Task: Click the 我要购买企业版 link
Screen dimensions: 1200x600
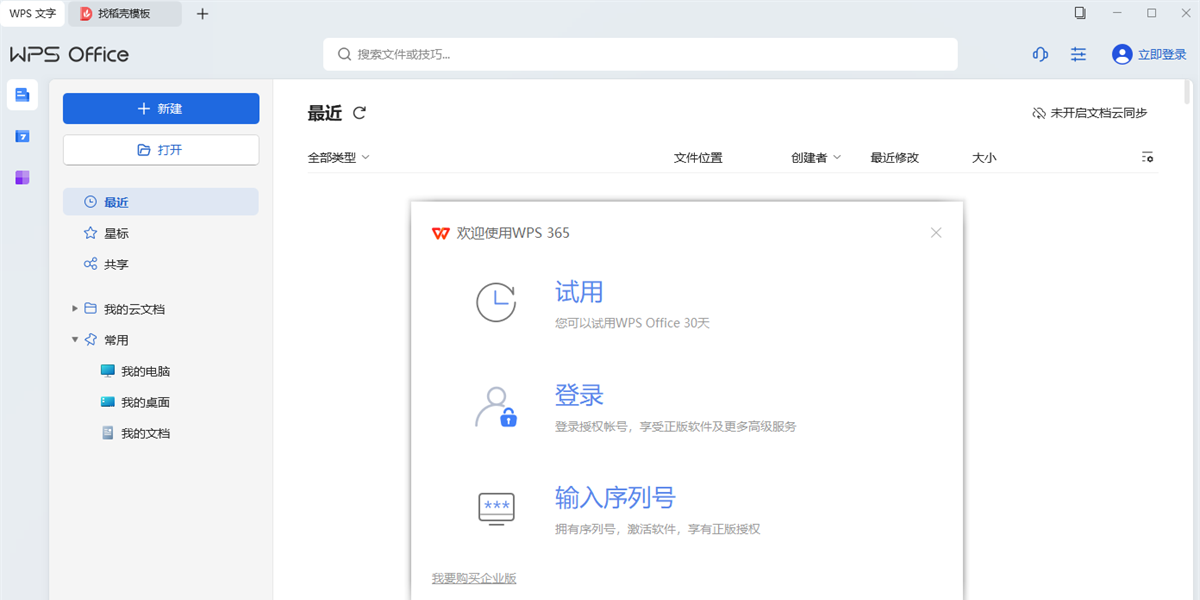Action: click(474, 578)
